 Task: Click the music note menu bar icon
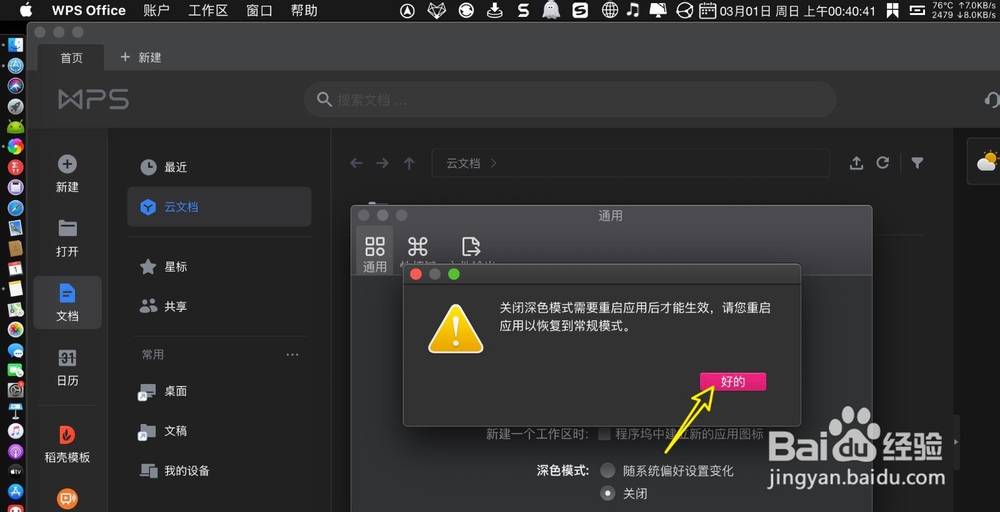pos(632,10)
